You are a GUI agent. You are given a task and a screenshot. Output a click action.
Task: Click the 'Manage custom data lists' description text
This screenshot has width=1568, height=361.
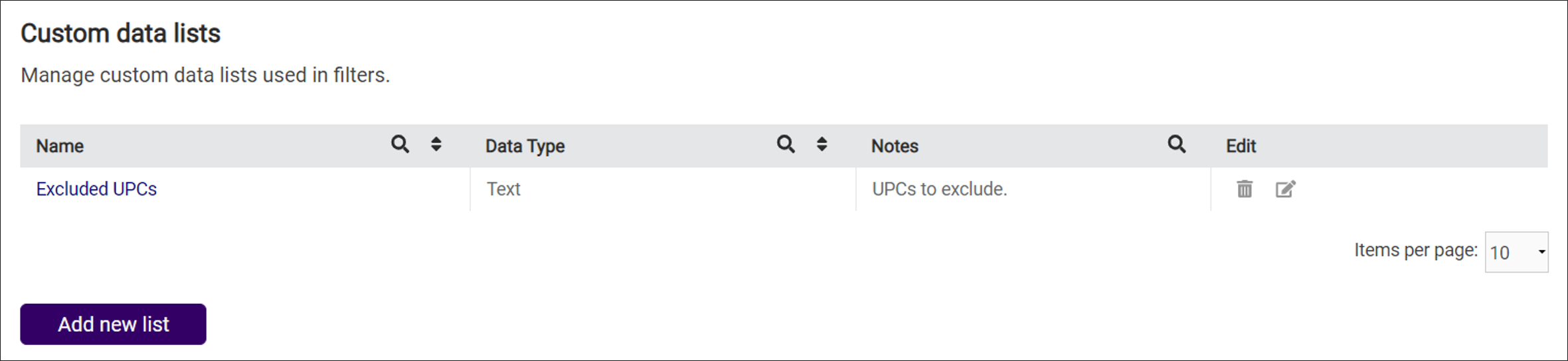tap(205, 75)
